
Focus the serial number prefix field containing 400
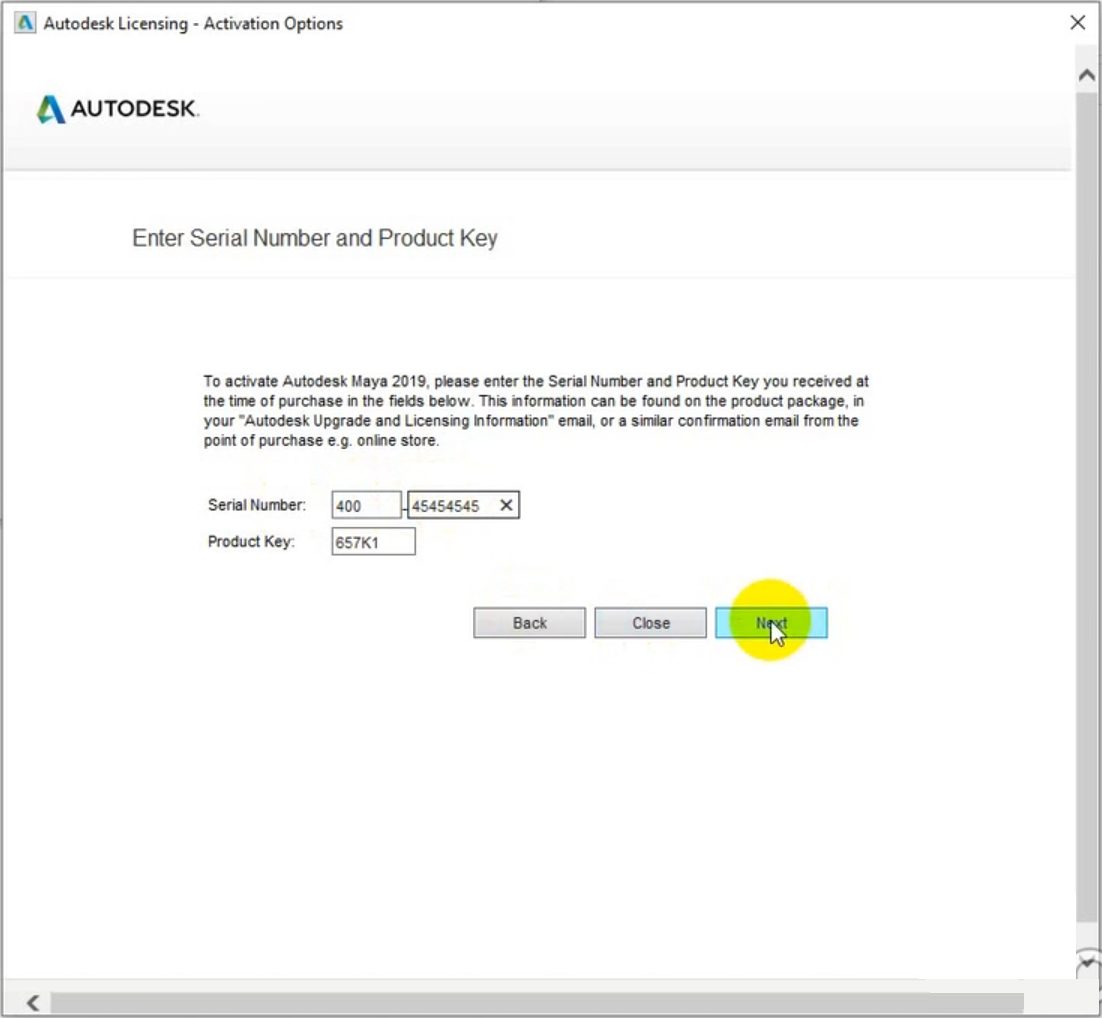366,506
